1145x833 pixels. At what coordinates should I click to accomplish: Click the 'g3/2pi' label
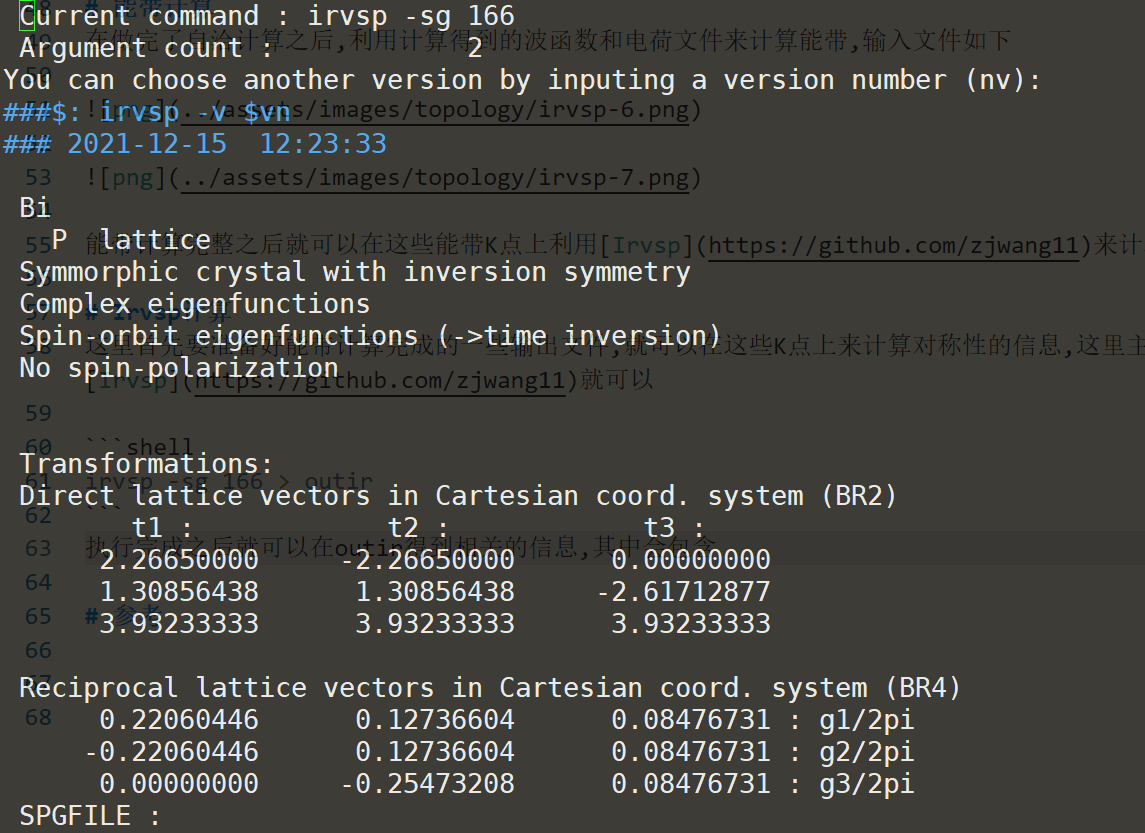pos(867,785)
